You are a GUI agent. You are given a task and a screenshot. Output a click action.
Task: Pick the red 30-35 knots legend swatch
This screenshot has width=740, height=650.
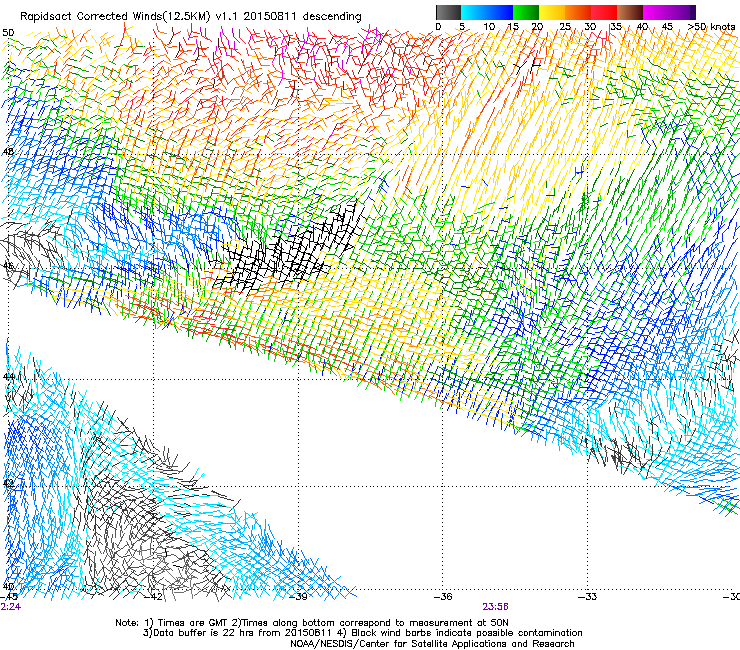[604, 12]
